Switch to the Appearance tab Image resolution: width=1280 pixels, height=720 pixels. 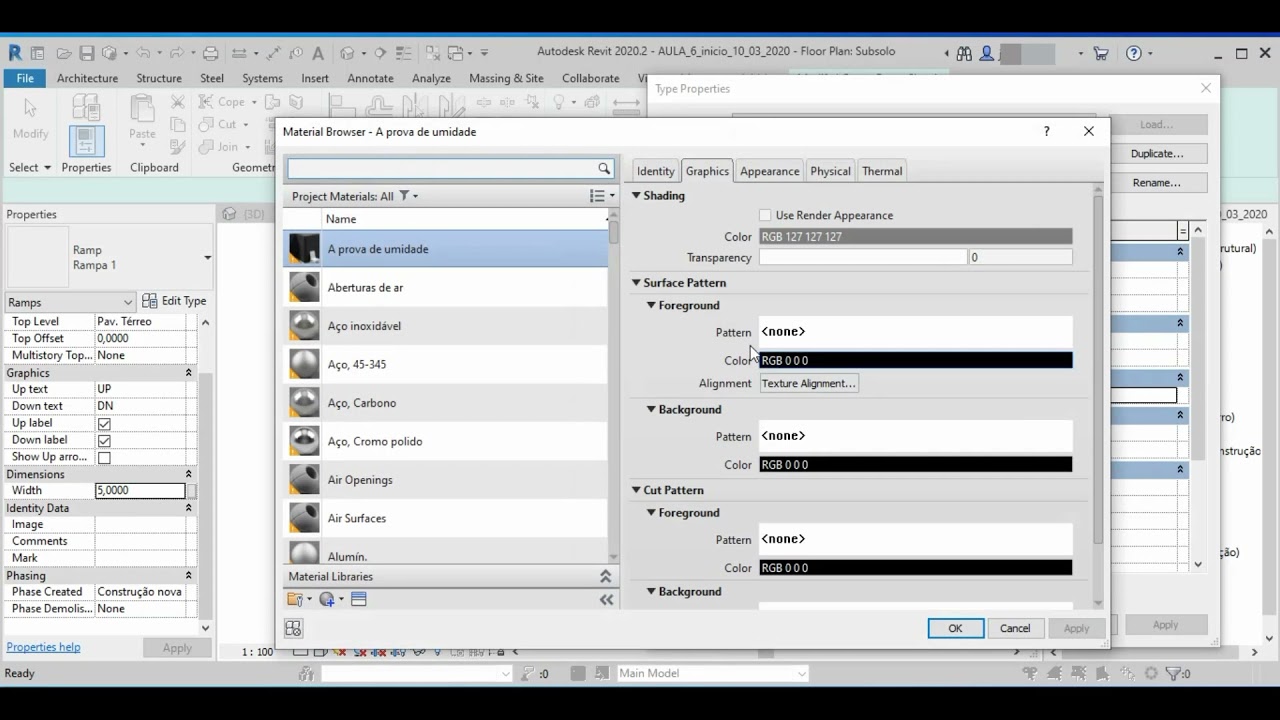click(769, 171)
